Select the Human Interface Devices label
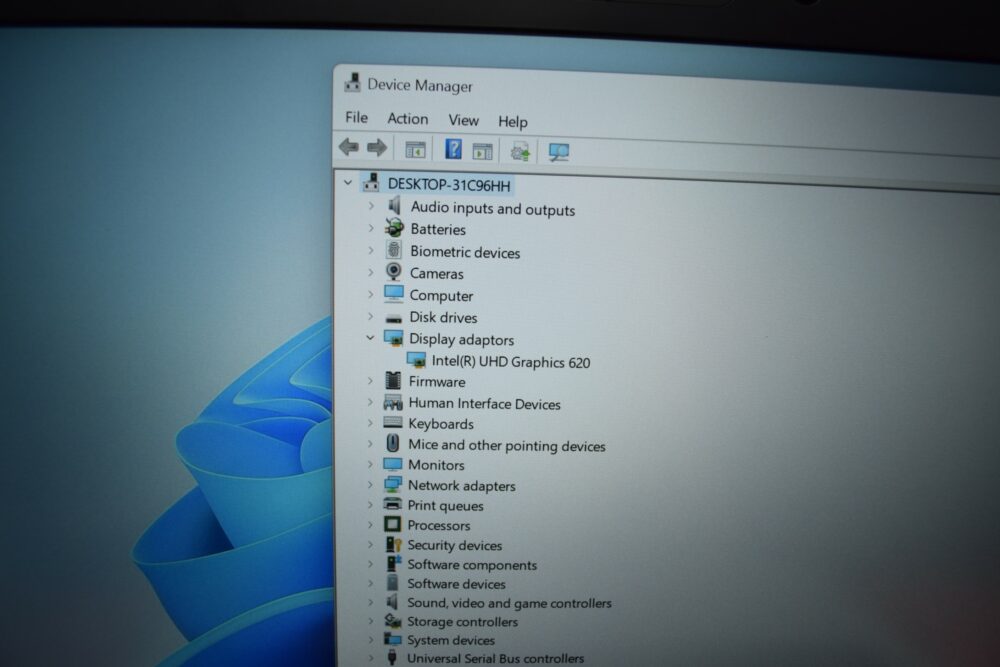The height and width of the screenshot is (667, 1000). pos(485,404)
